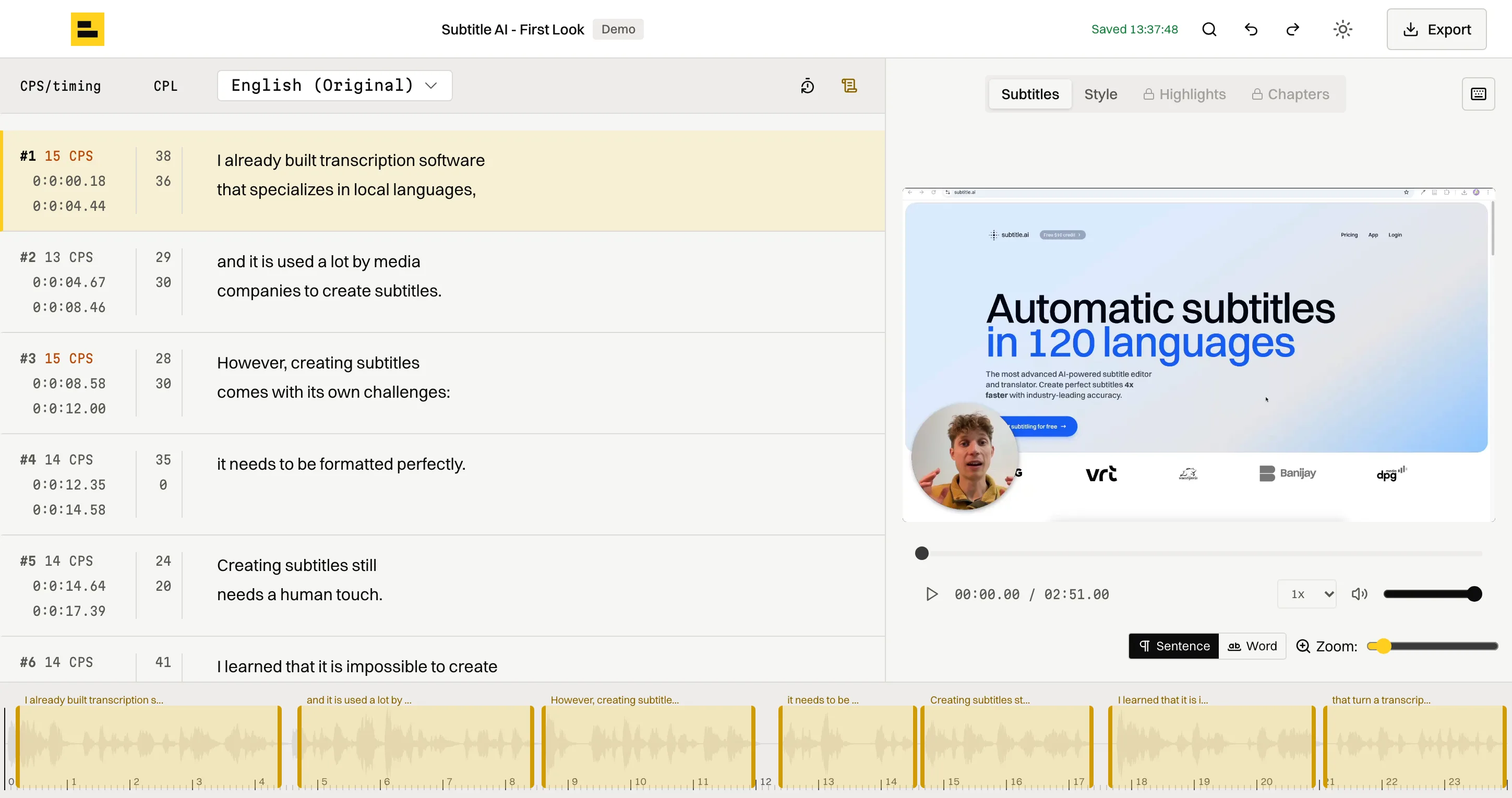Click the volume slider
The image size is (1512, 798).
pos(1432,594)
